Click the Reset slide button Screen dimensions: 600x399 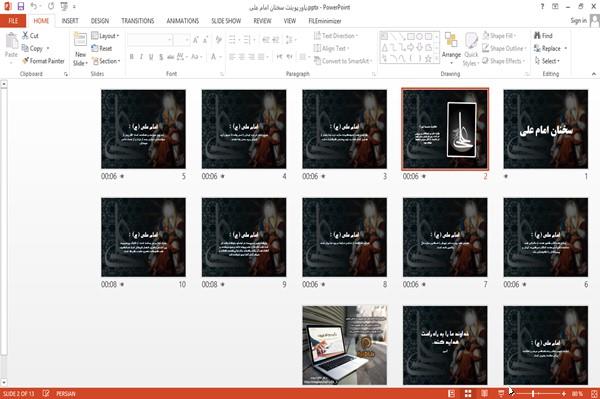click(102, 49)
